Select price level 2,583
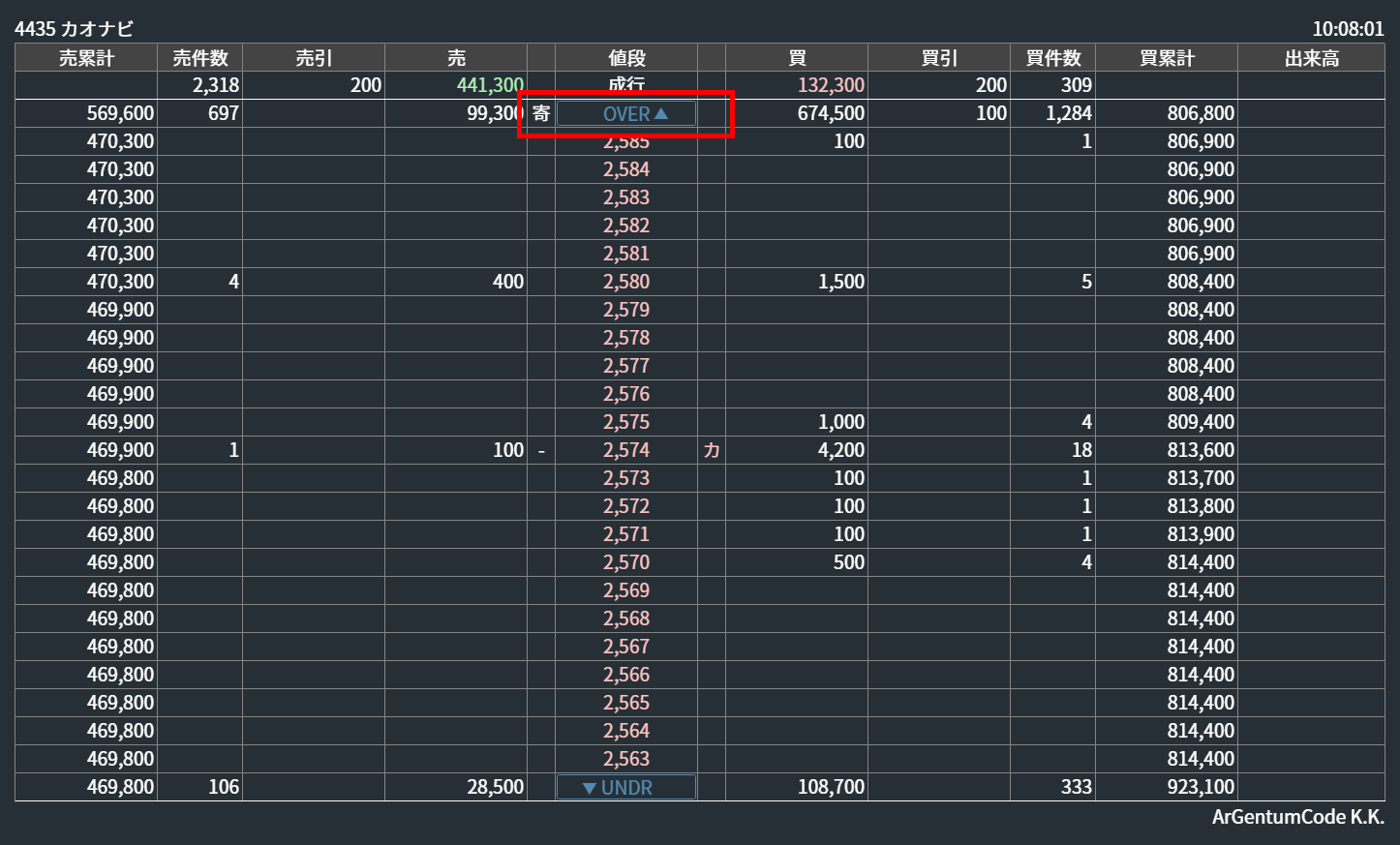Image resolution: width=1400 pixels, height=845 pixels. 626,197
